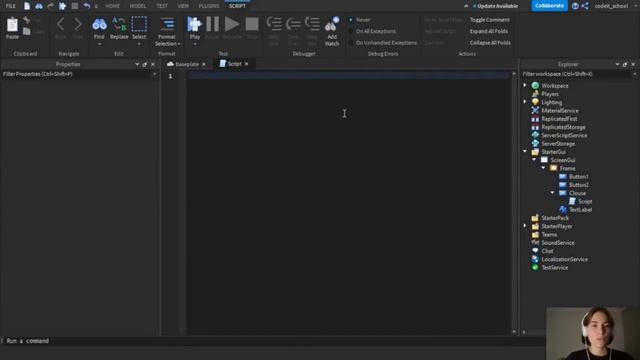Click Collapse All Folds action
The width and height of the screenshot is (640, 360).
(490, 42)
